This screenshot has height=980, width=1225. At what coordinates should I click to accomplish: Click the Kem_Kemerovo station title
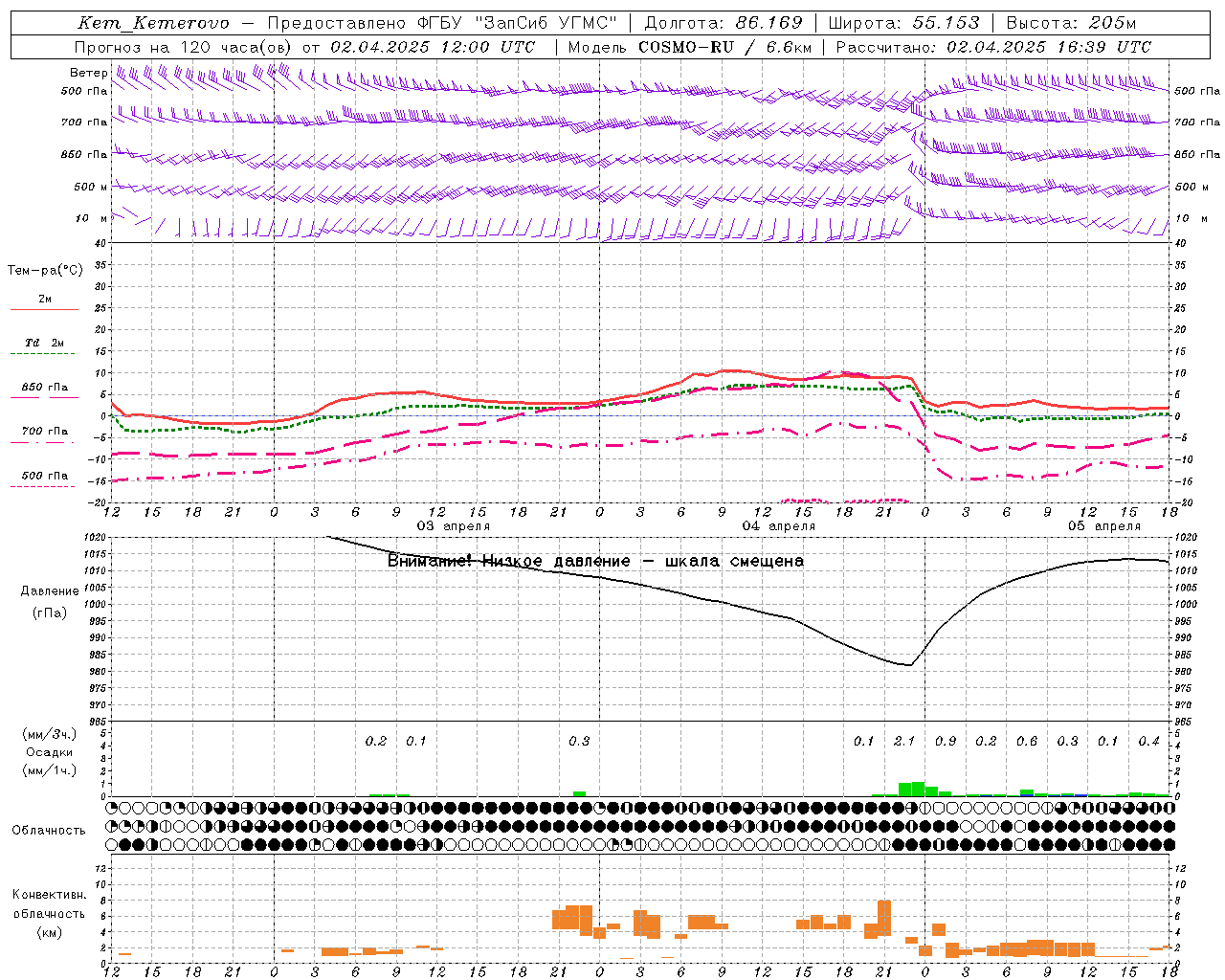(154, 23)
